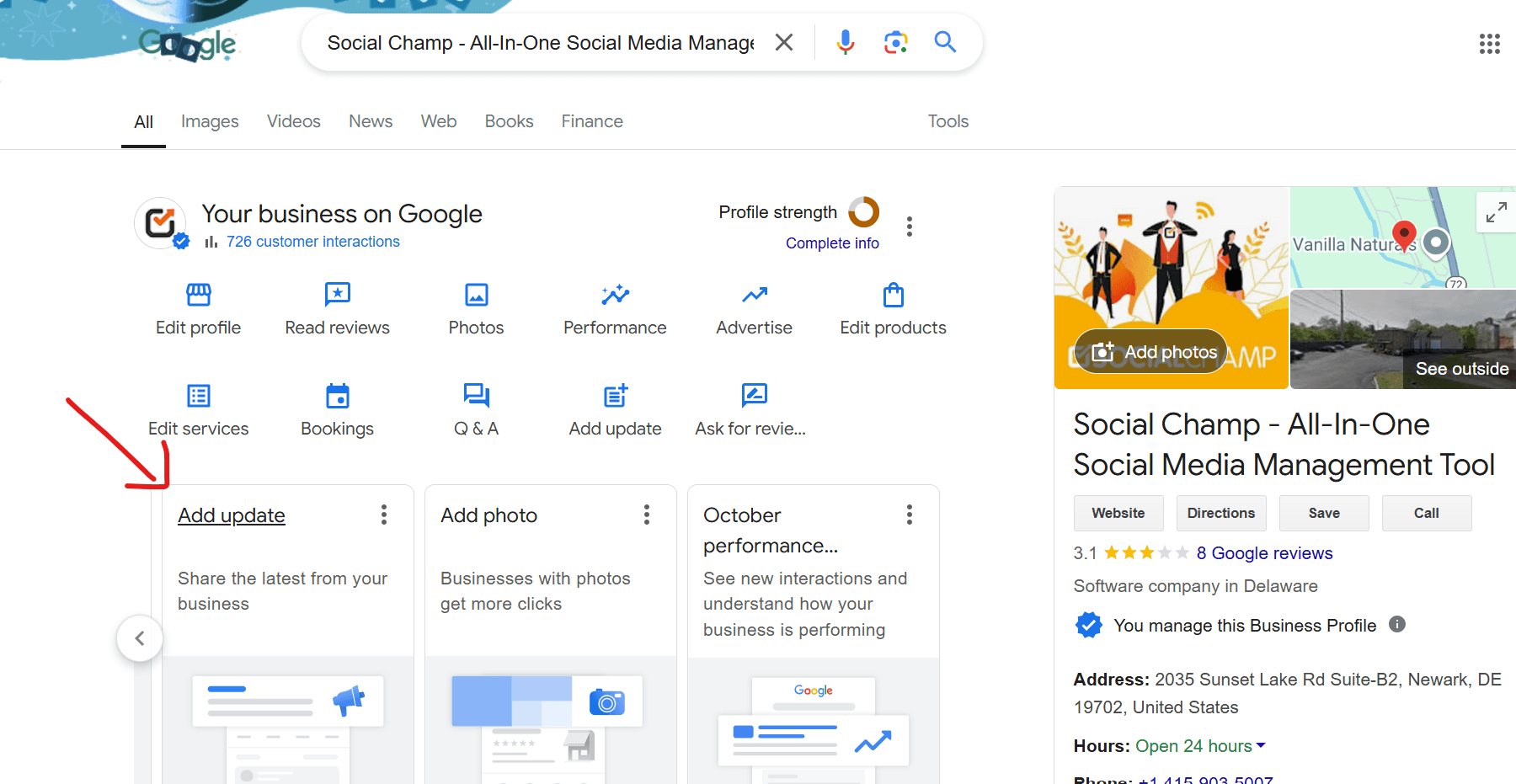The image size is (1516, 784).
Task: Open the Q & A chat icon
Action: pyautogui.click(x=477, y=396)
